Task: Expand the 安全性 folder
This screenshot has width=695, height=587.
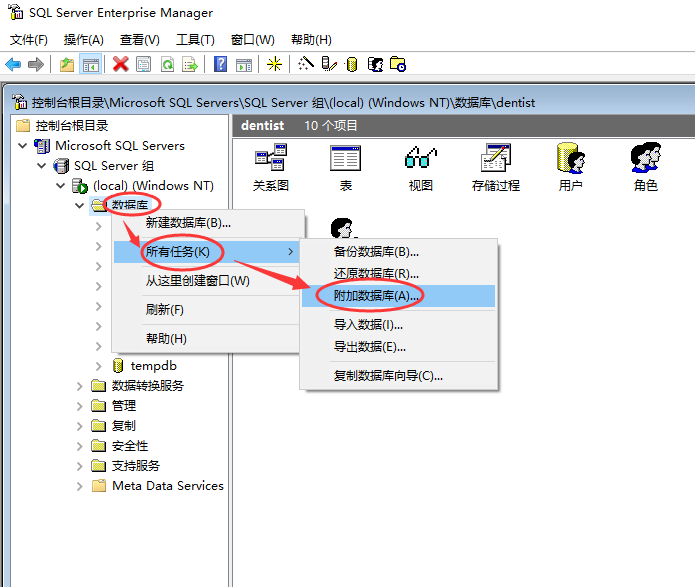Action: point(79,446)
